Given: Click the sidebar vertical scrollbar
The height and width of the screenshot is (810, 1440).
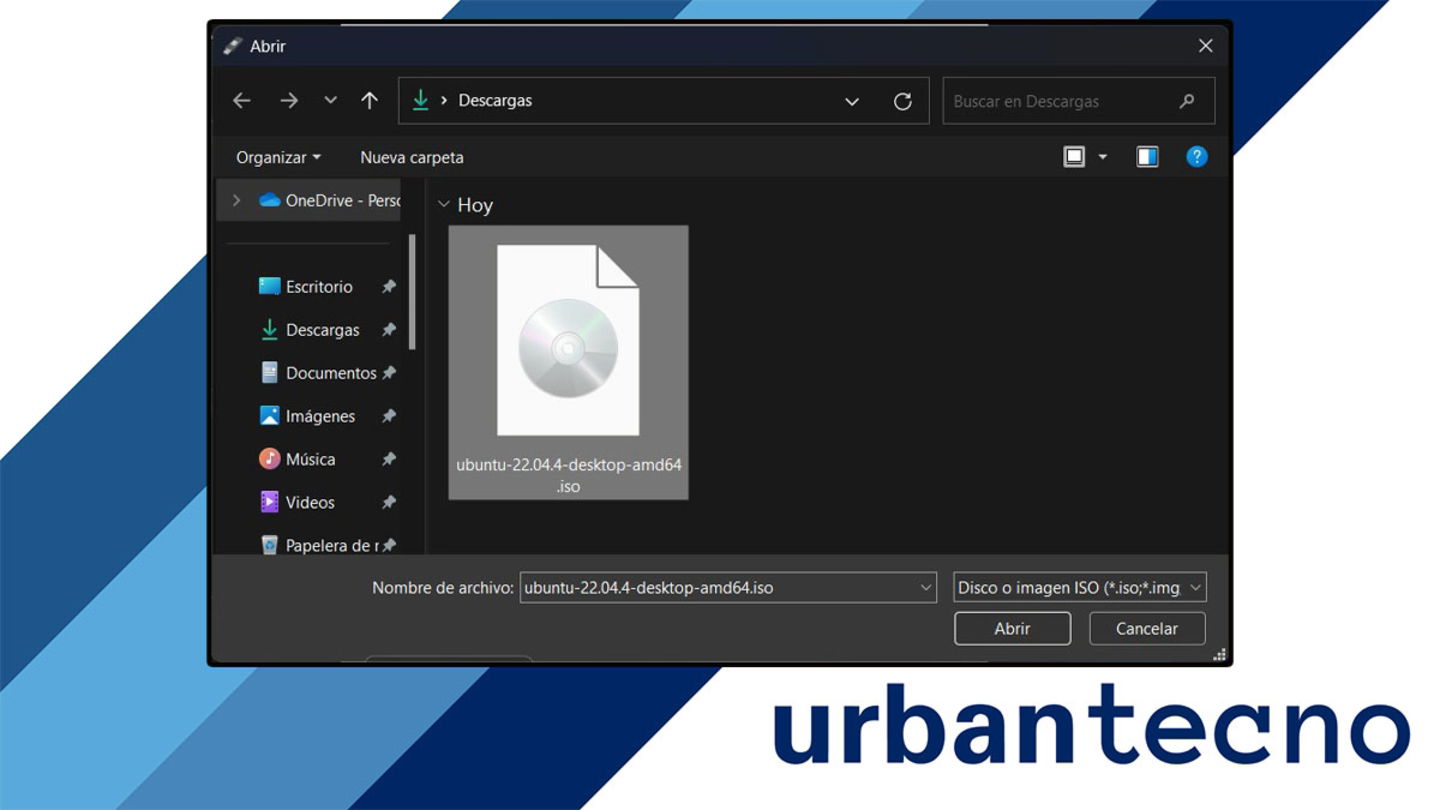Looking at the screenshot, I should pyautogui.click(x=412, y=292).
